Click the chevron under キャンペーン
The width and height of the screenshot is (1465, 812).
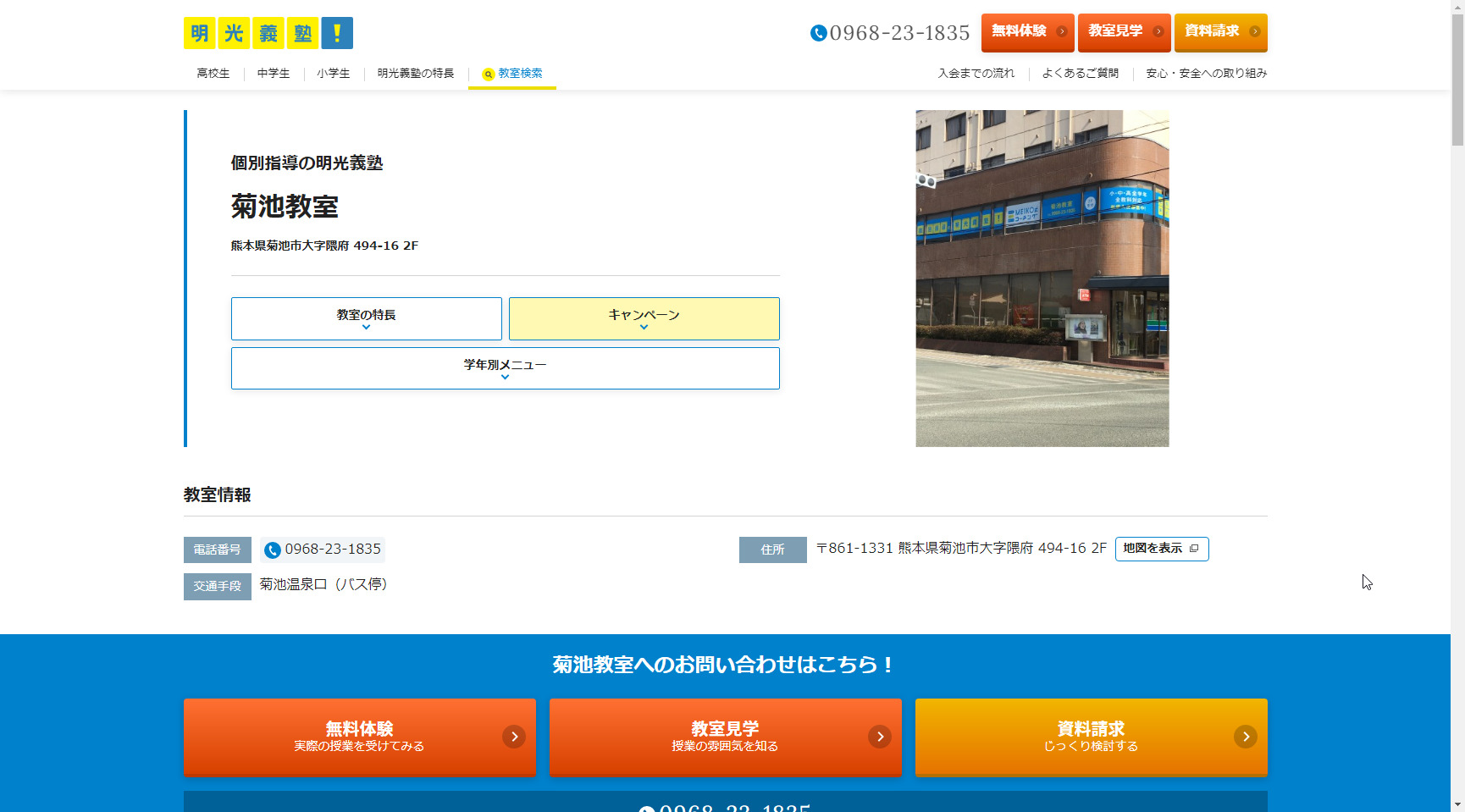click(x=644, y=328)
